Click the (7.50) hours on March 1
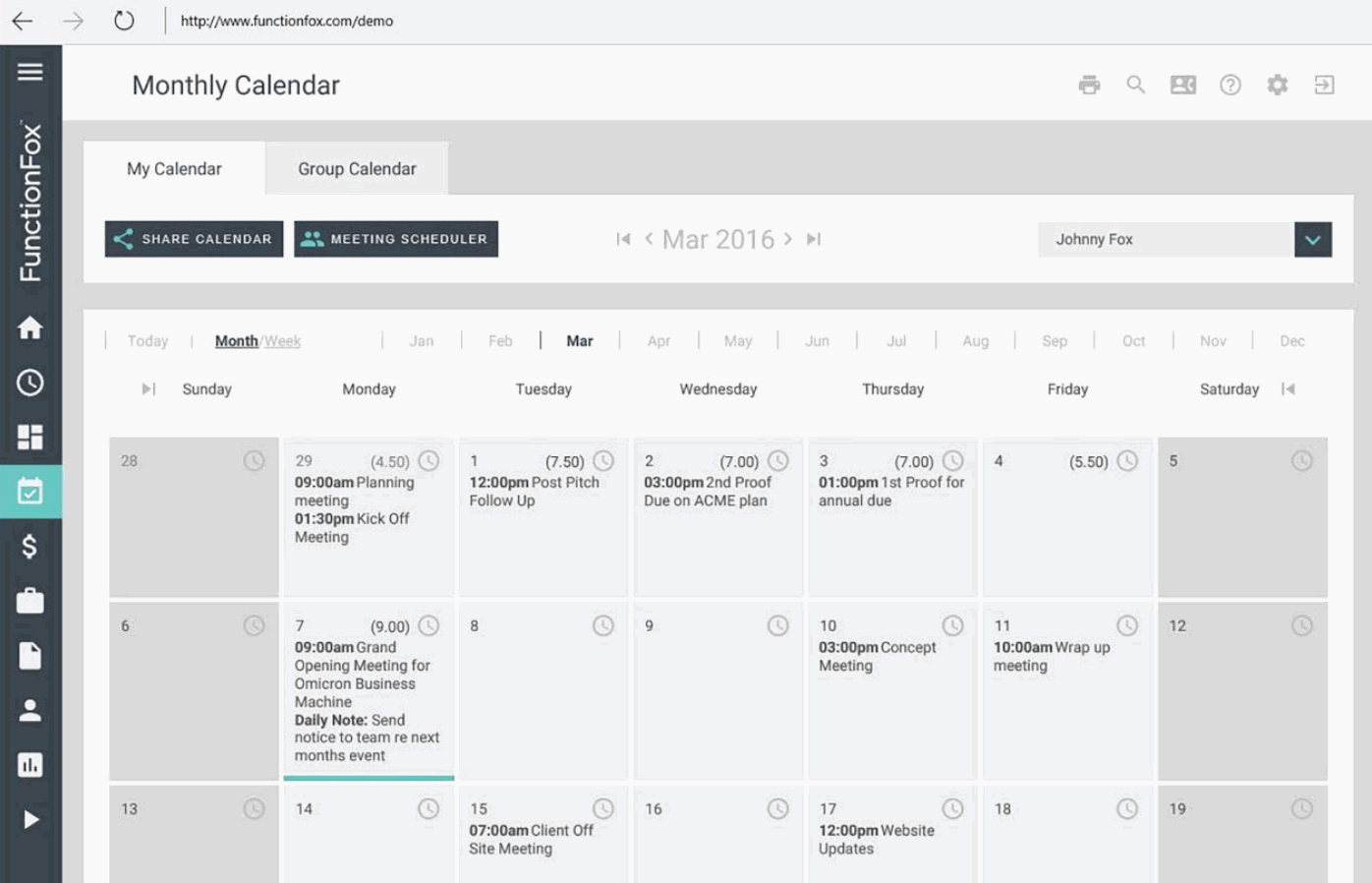 [x=565, y=461]
